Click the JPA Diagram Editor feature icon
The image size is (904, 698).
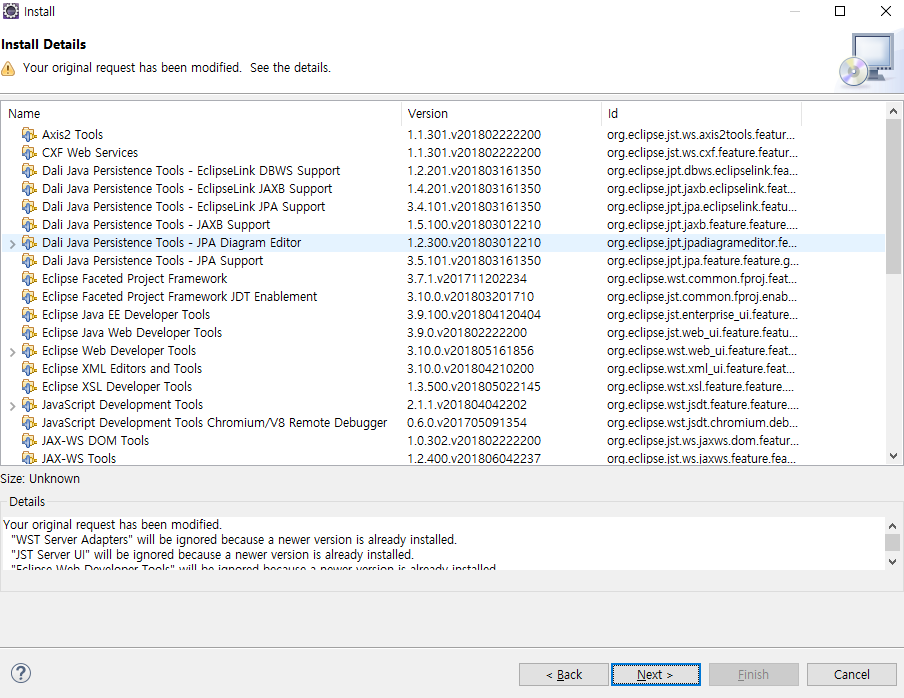click(29, 243)
